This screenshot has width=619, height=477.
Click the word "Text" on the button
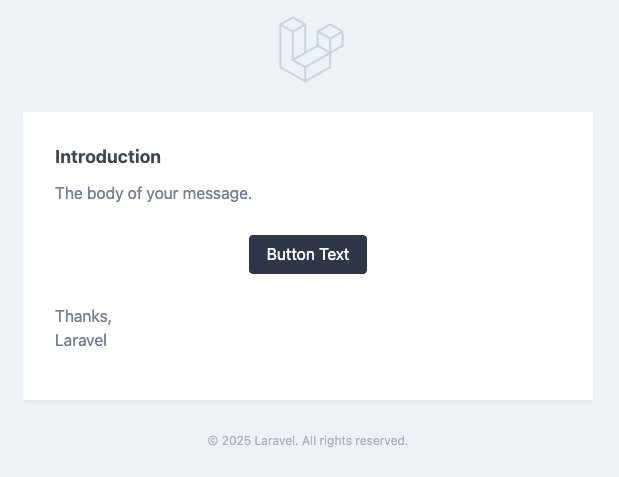[334, 254]
